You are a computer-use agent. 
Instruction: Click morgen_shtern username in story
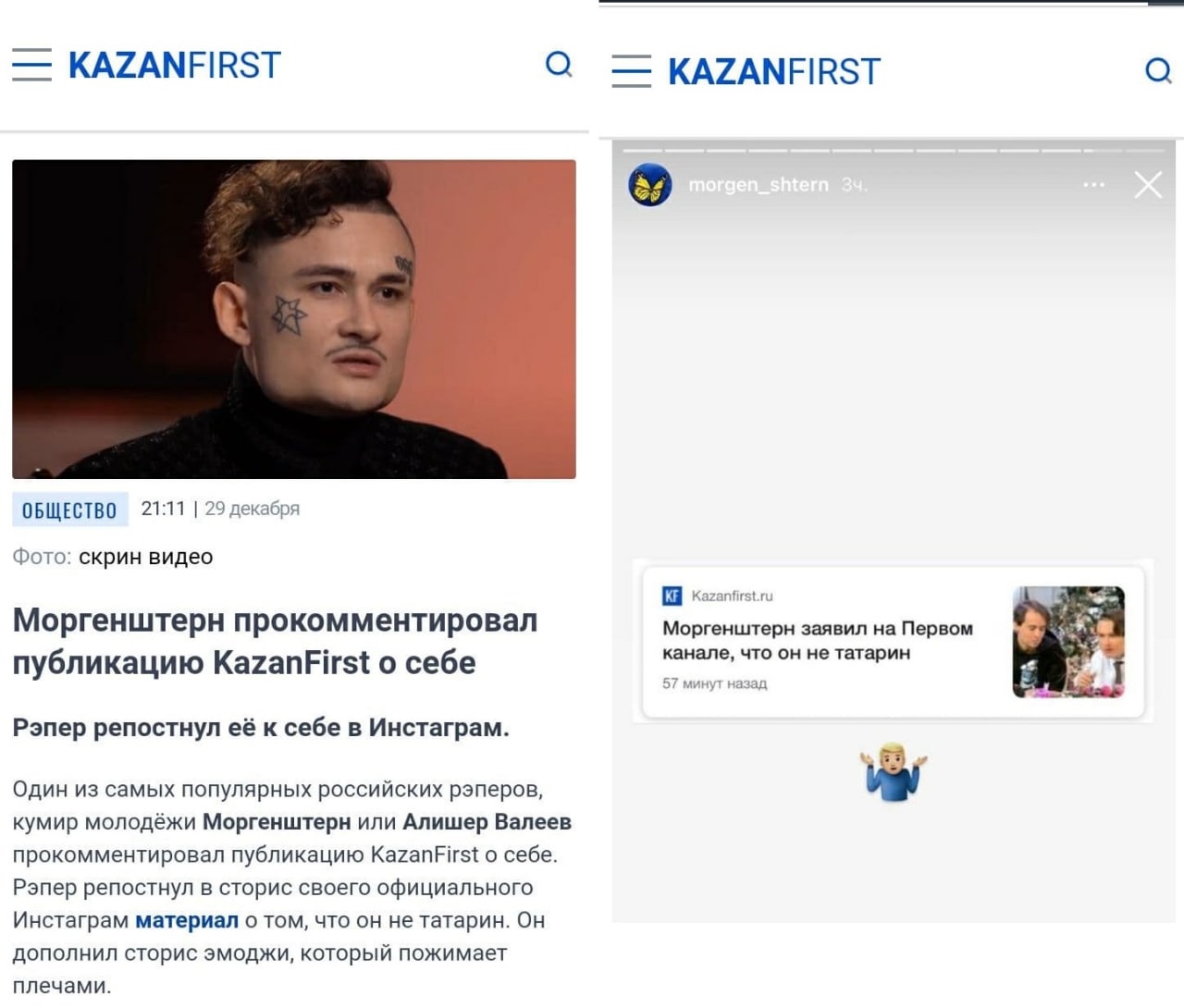click(x=758, y=185)
